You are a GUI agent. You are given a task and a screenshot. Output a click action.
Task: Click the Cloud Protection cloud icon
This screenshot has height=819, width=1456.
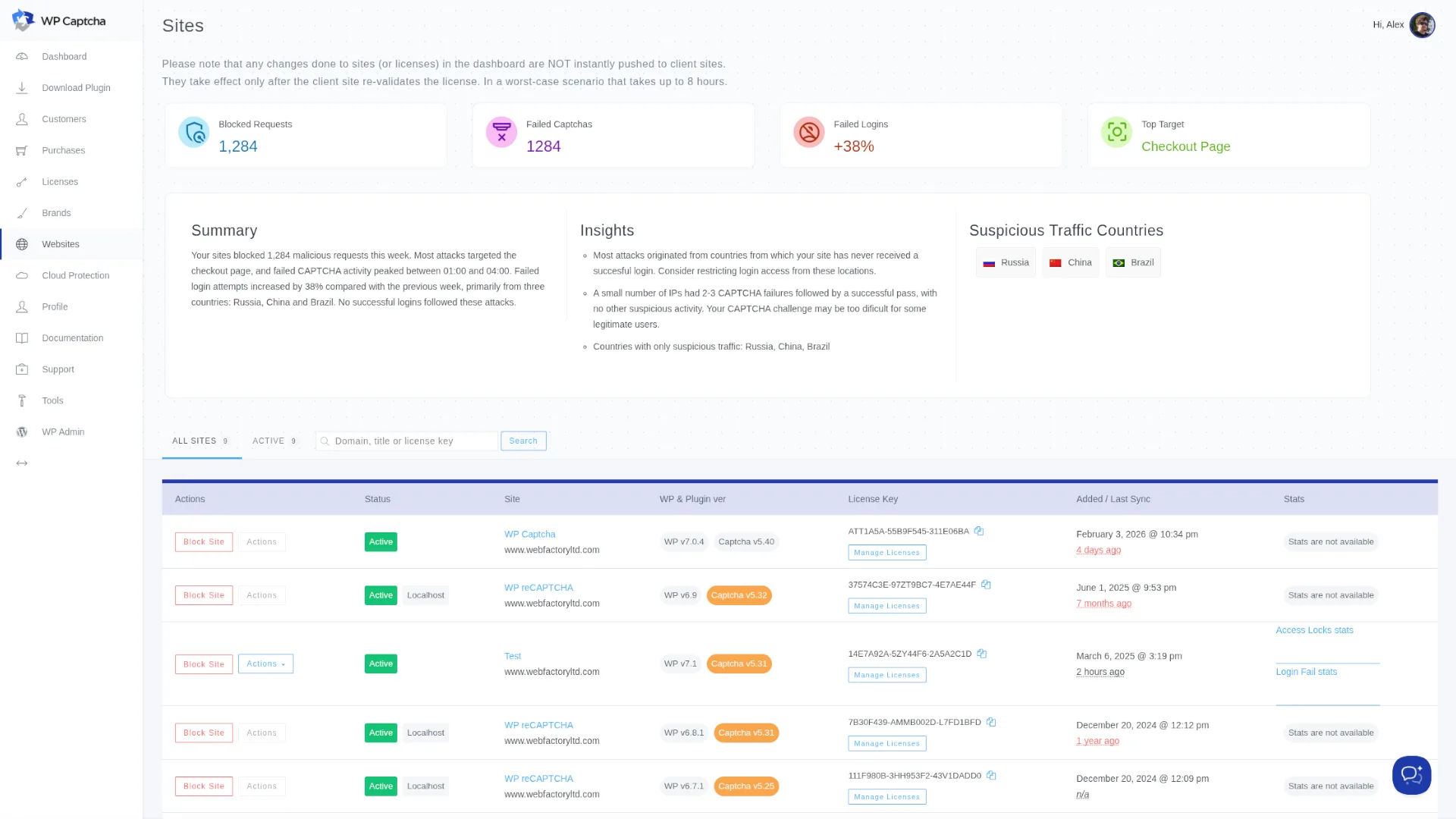(22, 275)
